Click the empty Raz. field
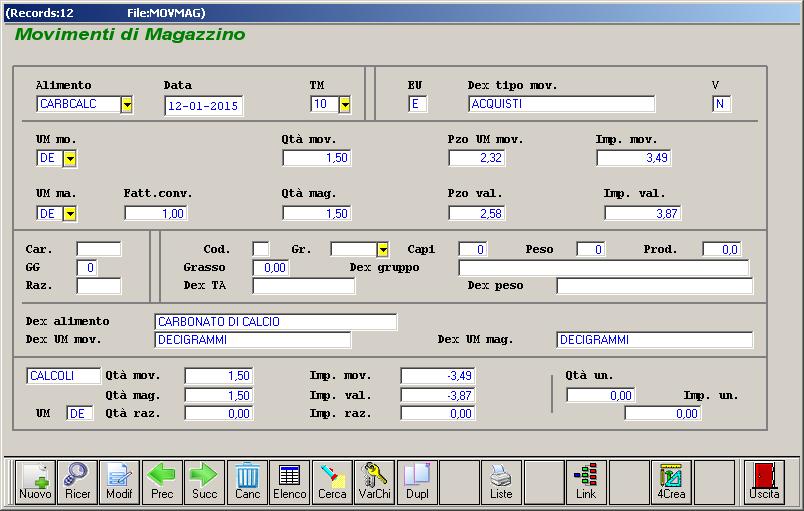 coord(98,286)
